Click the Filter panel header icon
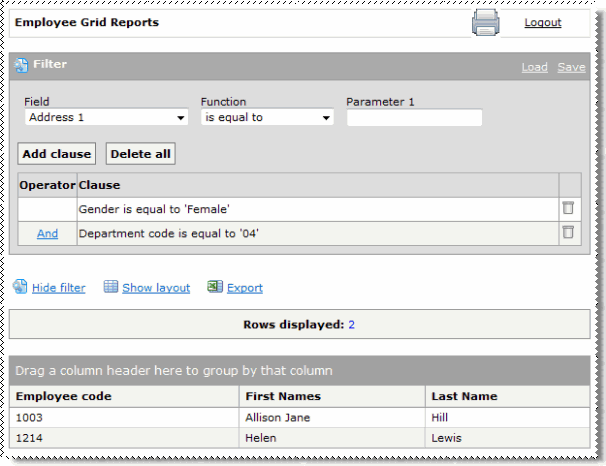 point(22,65)
